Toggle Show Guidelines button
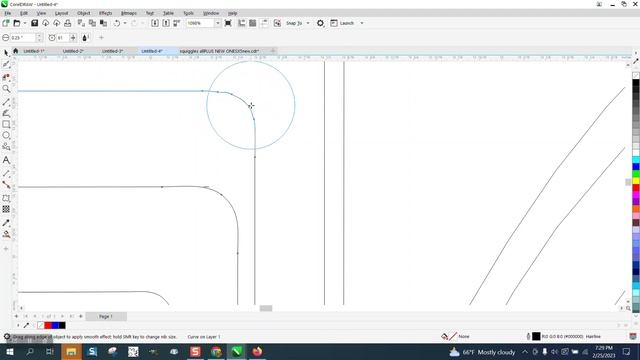Viewport: 640px width, 360px height. coord(264,23)
